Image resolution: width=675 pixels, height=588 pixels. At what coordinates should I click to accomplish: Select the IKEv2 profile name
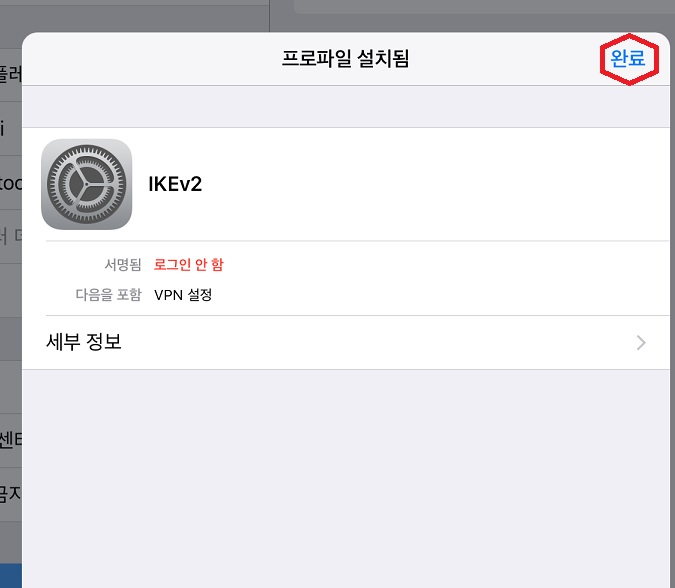pyautogui.click(x=175, y=184)
